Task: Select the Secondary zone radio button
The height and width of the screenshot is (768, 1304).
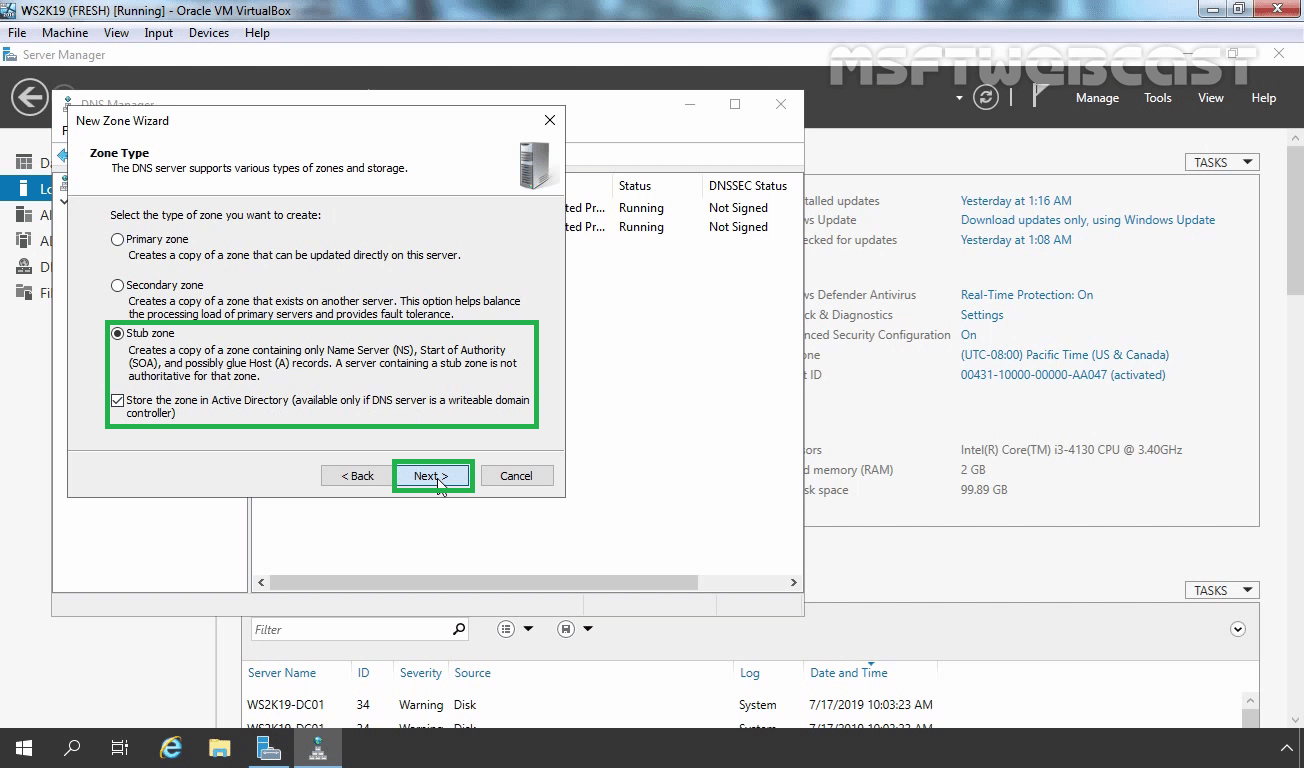Action: pos(117,286)
